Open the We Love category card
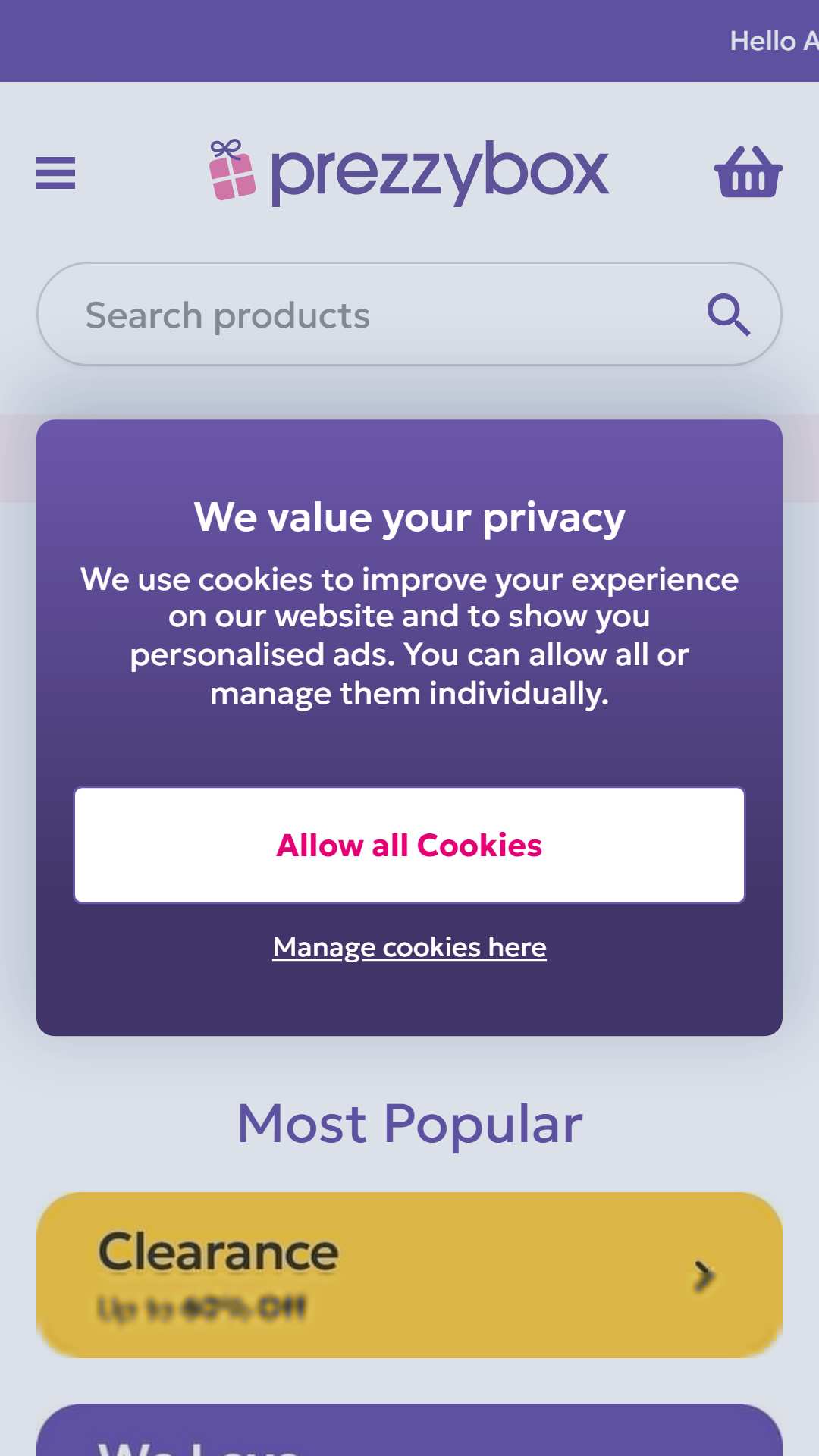Viewport: 819px width, 1456px height. (x=409, y=1430)
